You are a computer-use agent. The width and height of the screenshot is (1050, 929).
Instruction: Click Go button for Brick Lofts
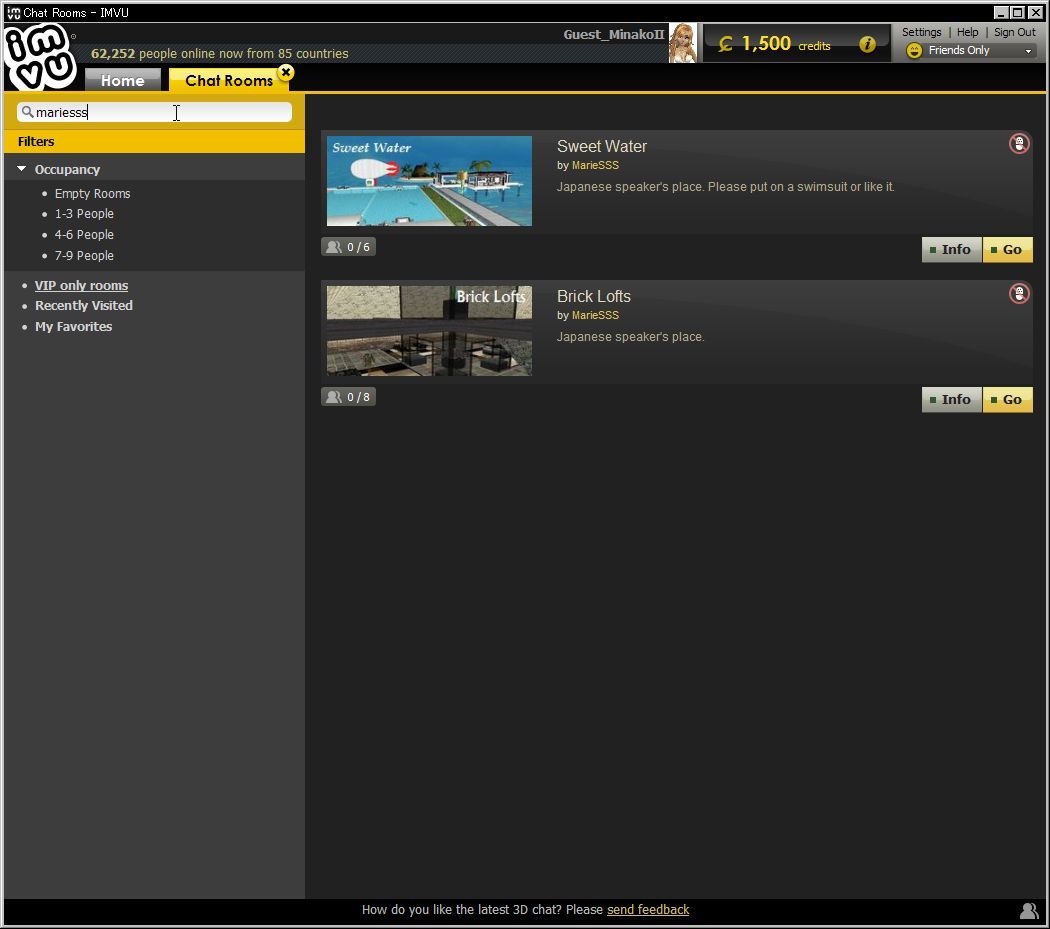[1007, 400]
